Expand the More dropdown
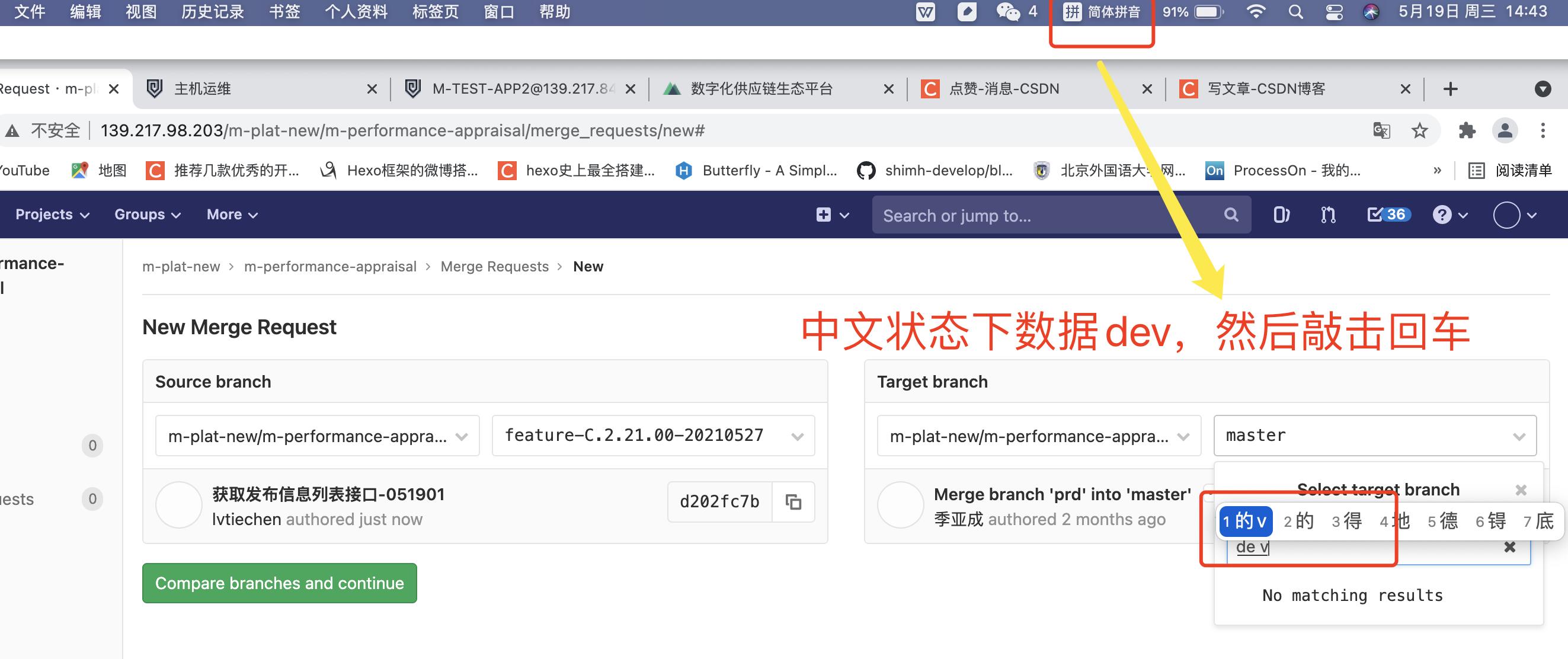Image resolution: width=1568 pixels, height=659 pixels. 232,215
